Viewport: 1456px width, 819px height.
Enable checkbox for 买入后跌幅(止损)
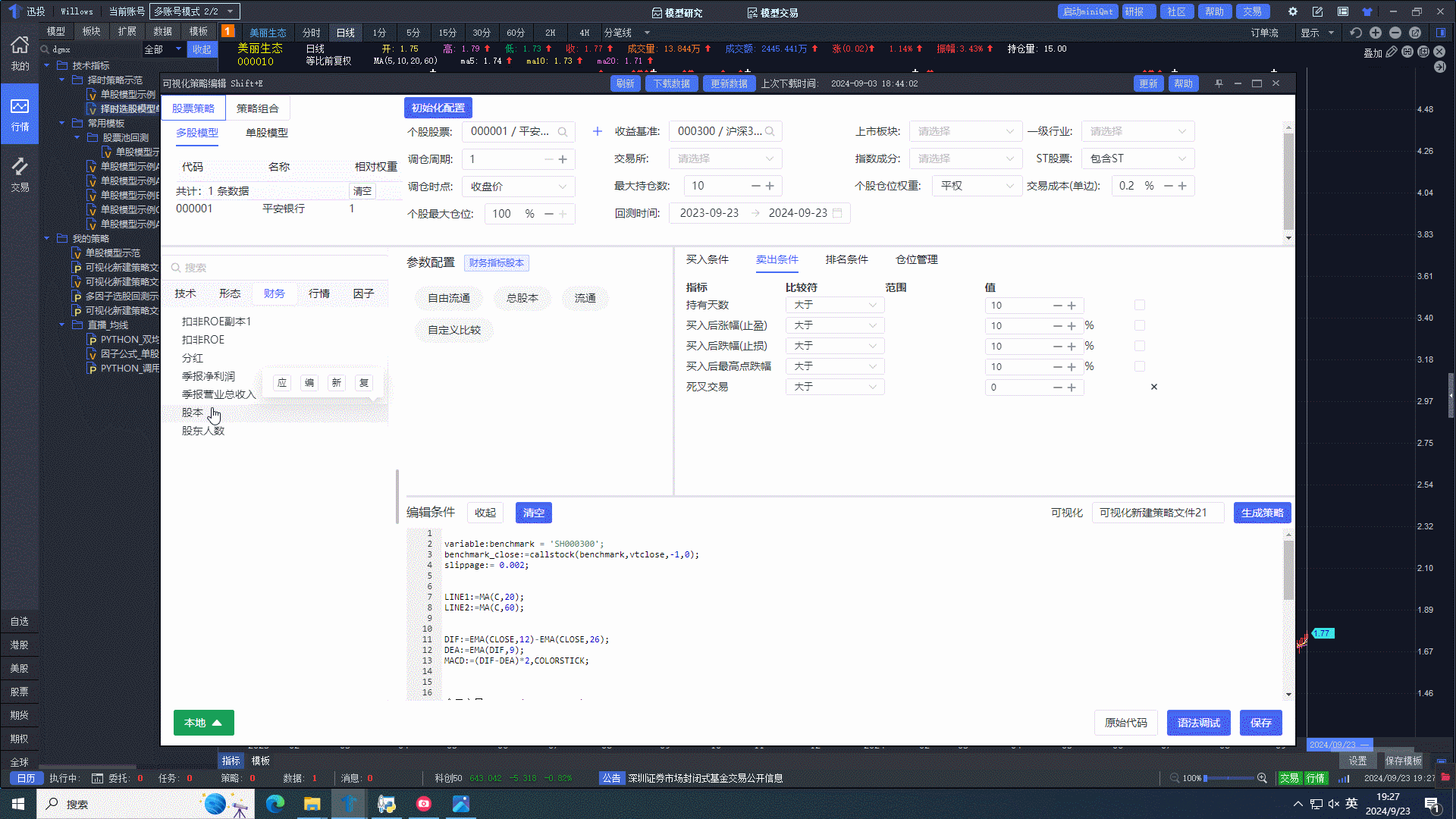1139,346
